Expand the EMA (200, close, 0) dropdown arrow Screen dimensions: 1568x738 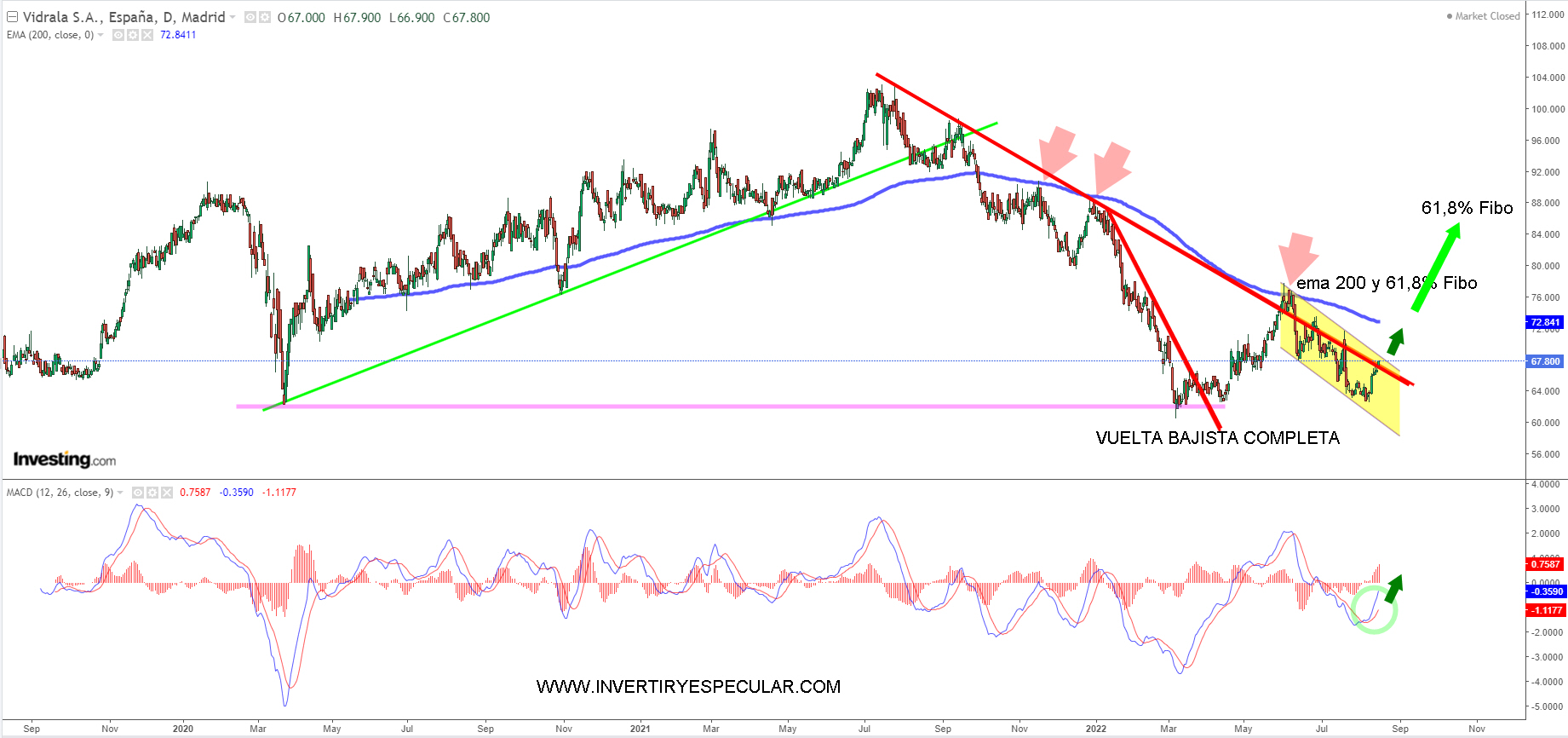click(x=101, y=35)
